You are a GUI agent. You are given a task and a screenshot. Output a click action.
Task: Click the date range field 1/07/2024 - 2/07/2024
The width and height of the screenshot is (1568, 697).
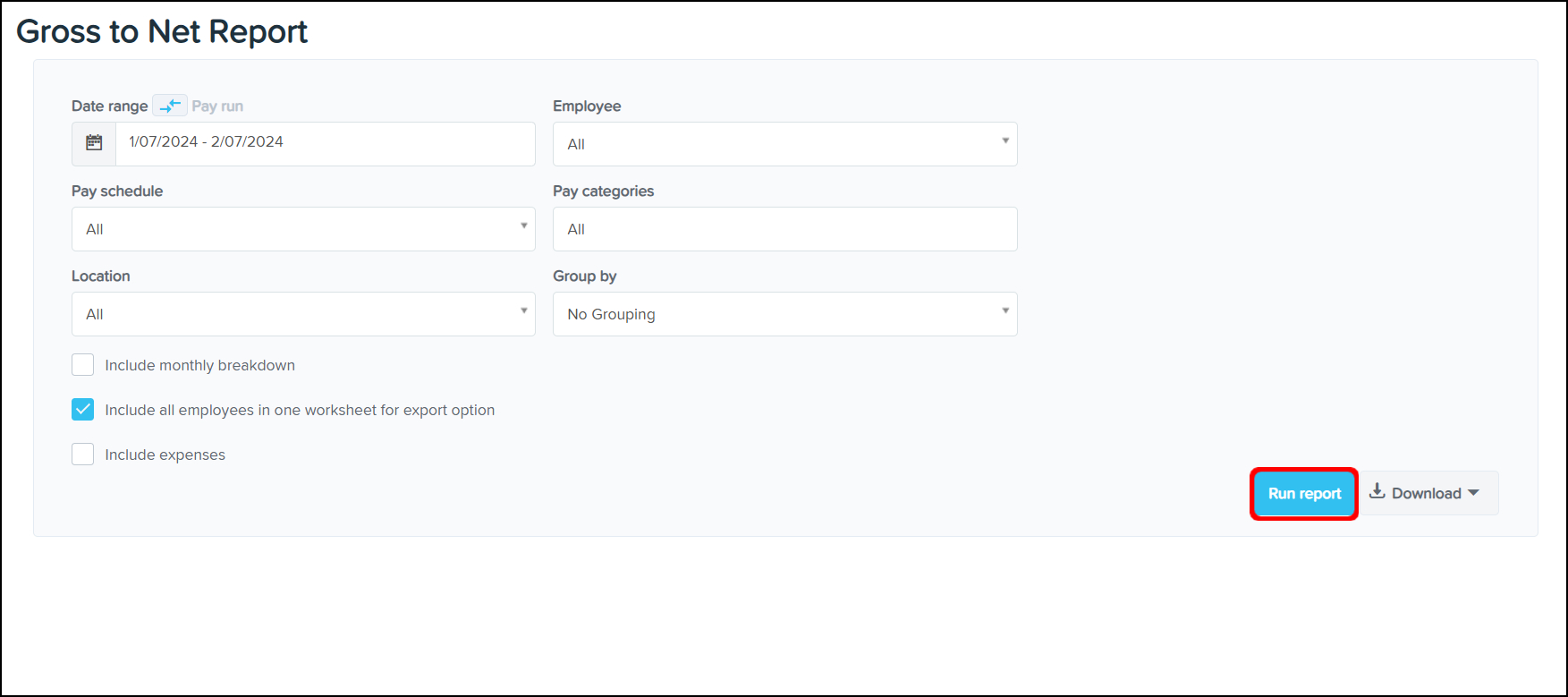(324, 143)
